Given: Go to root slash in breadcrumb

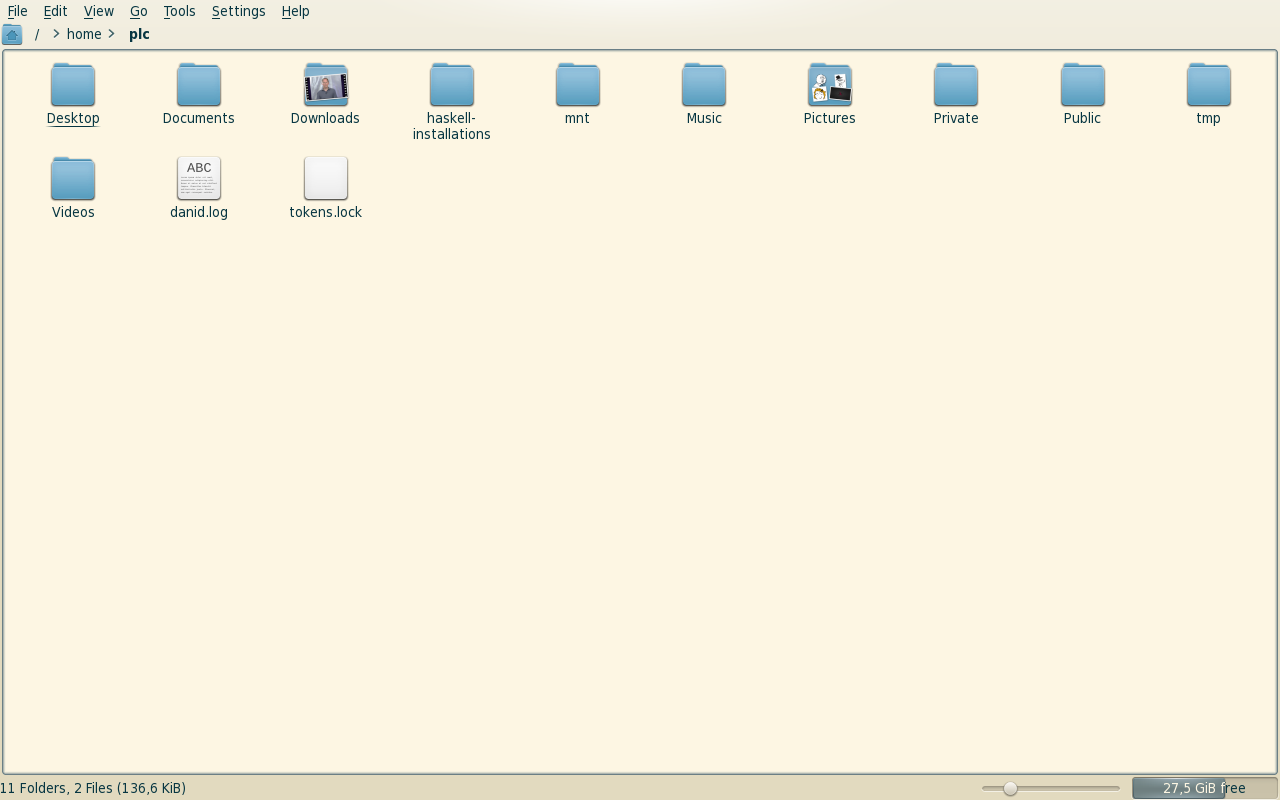Looking at the screenshot, I should coord(37,34).
